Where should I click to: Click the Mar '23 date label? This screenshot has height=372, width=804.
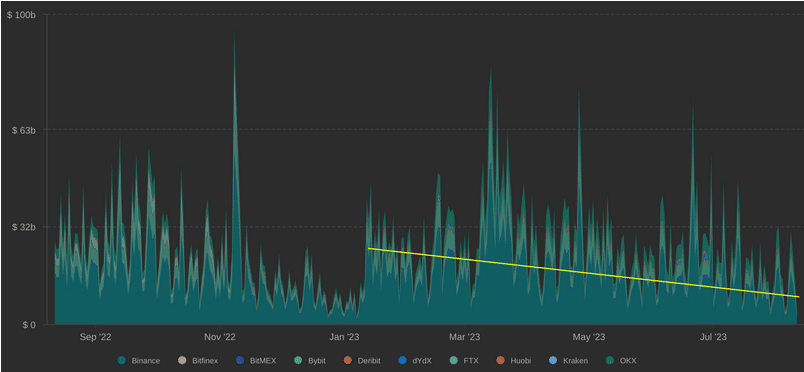click(x=465, y=337)
